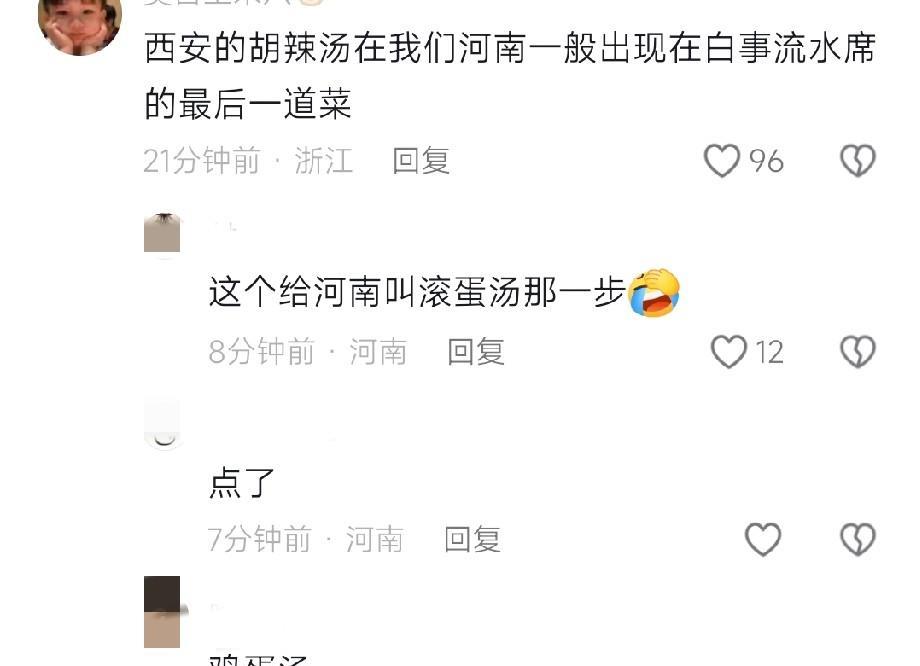920x666 pixels.
Task: Open the top commenter's child-photo avatar
Action: tap(80, 25)
